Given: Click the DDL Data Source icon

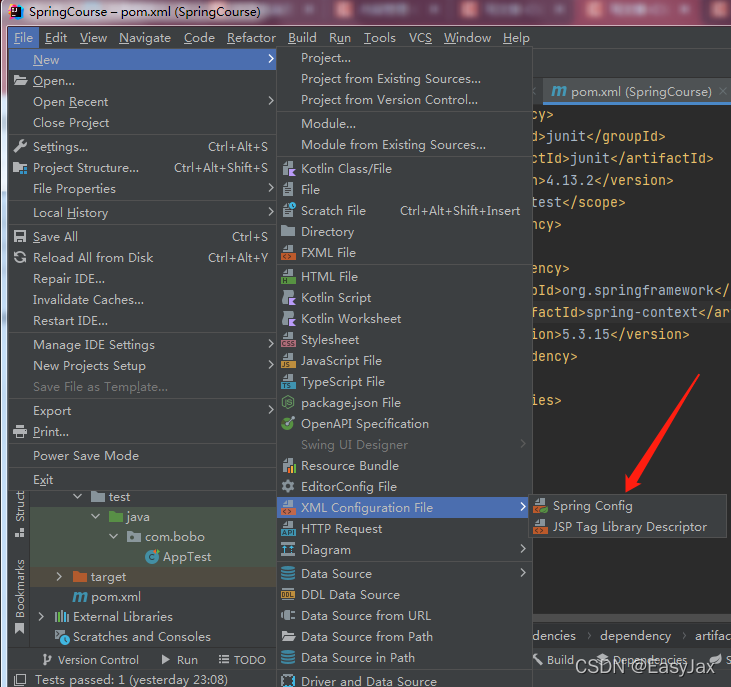Looking at the screenshot, I should coord(288,594).
